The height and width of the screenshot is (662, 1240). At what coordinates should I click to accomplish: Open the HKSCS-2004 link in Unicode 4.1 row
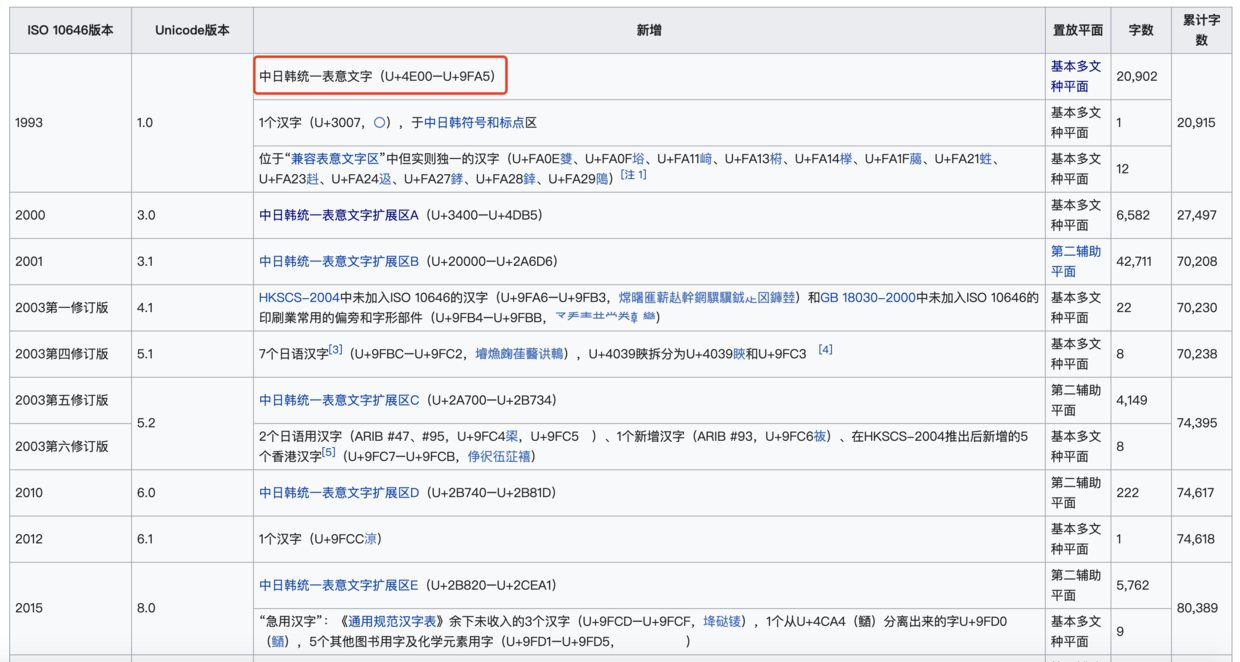pos(299,298)
